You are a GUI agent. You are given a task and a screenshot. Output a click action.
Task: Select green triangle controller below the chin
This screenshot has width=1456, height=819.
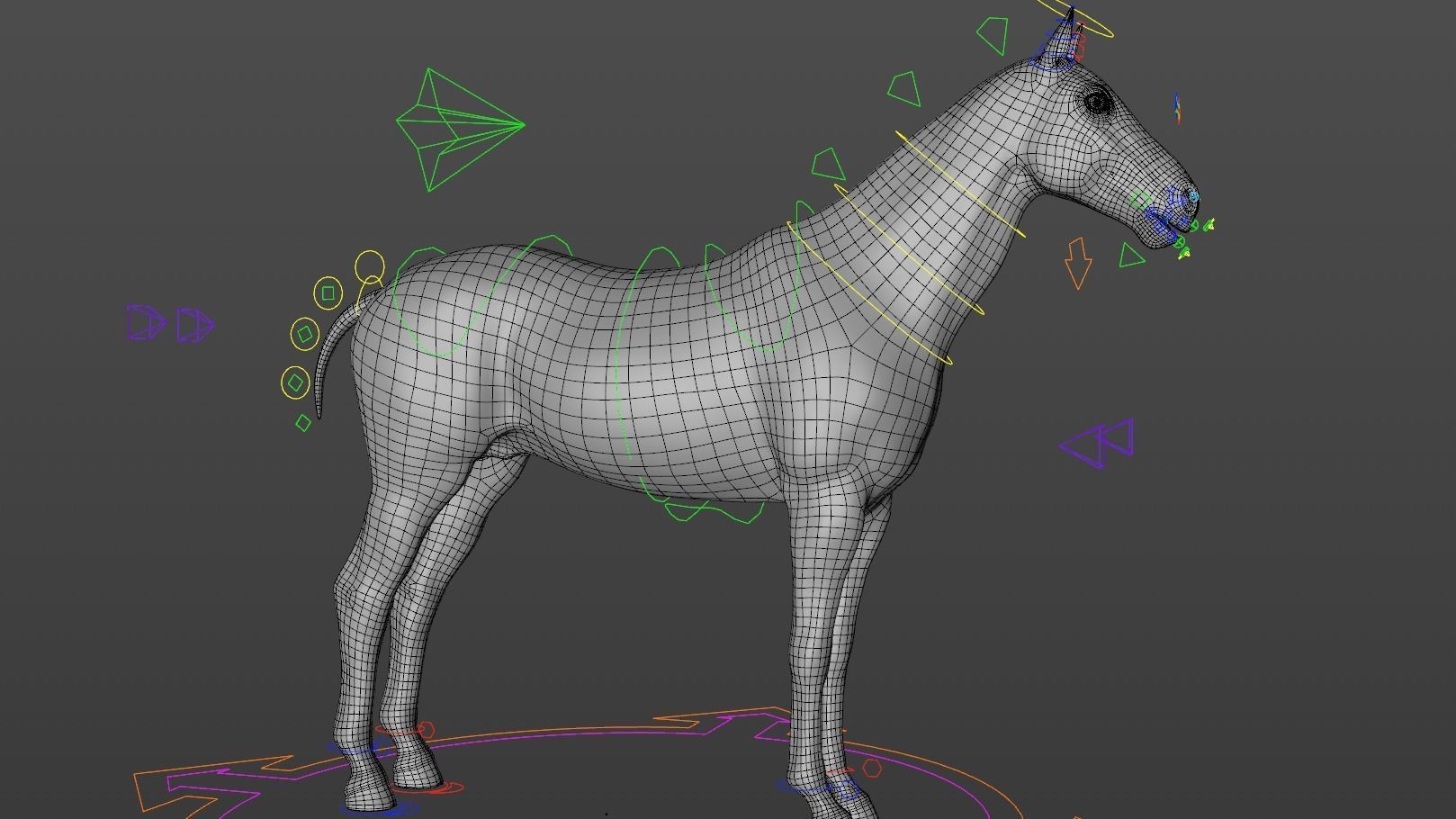[1132, 256]
